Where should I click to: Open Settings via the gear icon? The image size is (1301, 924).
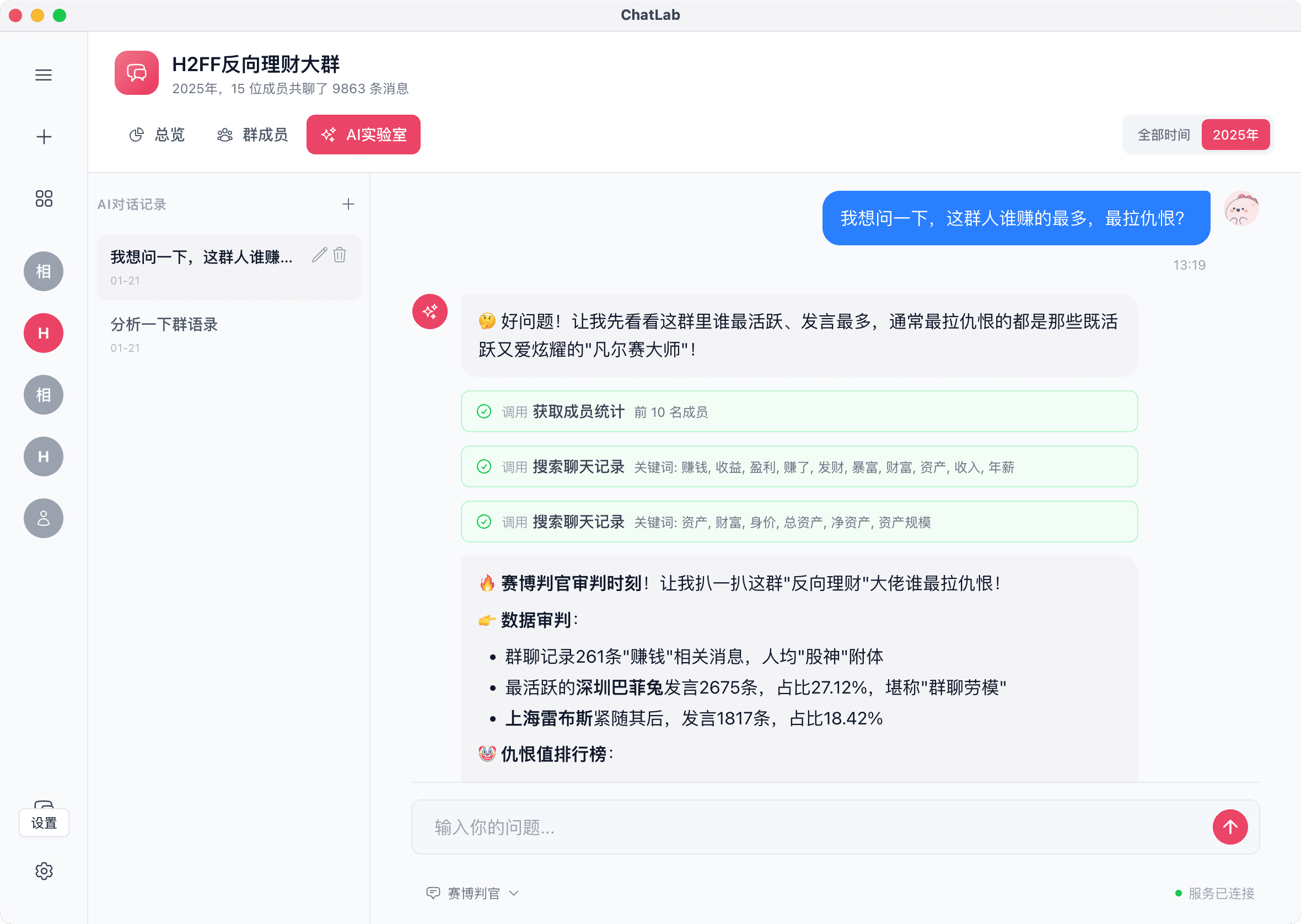pyautogui.click(x=44, y=871)
